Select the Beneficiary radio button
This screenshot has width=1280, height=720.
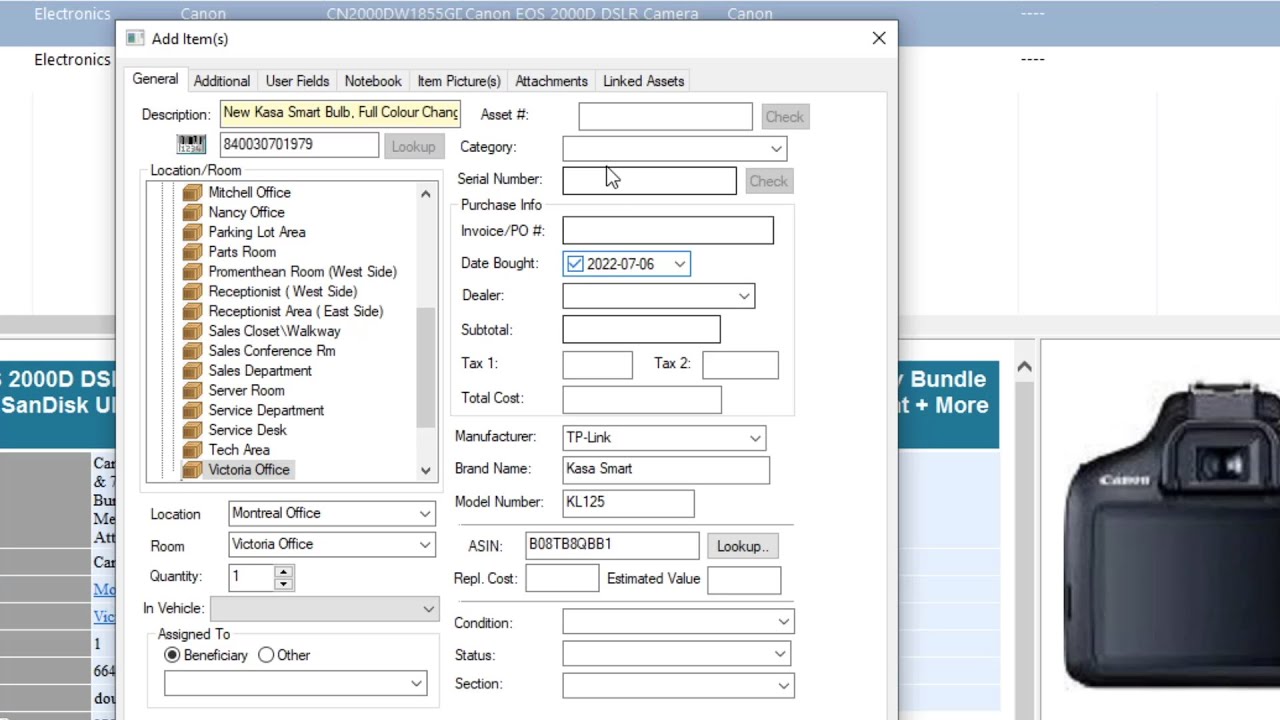click(172, 655)
